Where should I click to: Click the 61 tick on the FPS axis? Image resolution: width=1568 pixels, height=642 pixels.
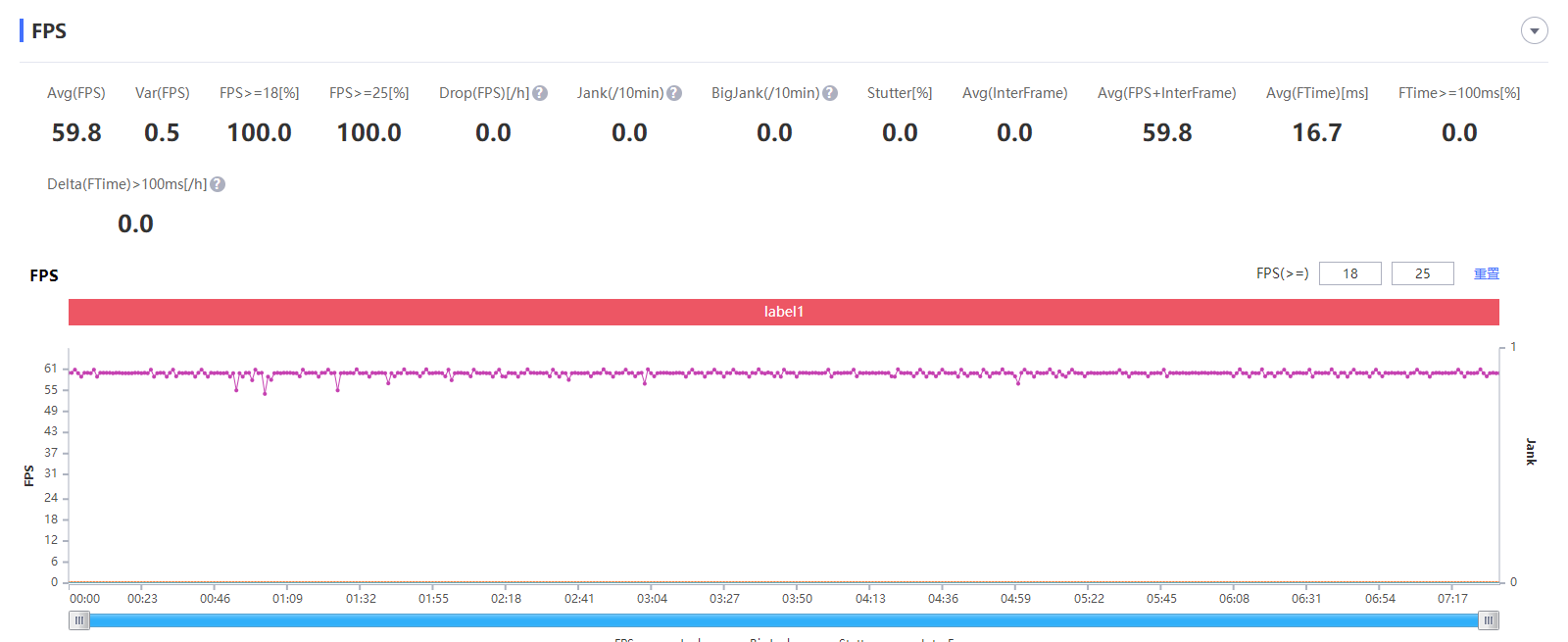pos(51,369)
